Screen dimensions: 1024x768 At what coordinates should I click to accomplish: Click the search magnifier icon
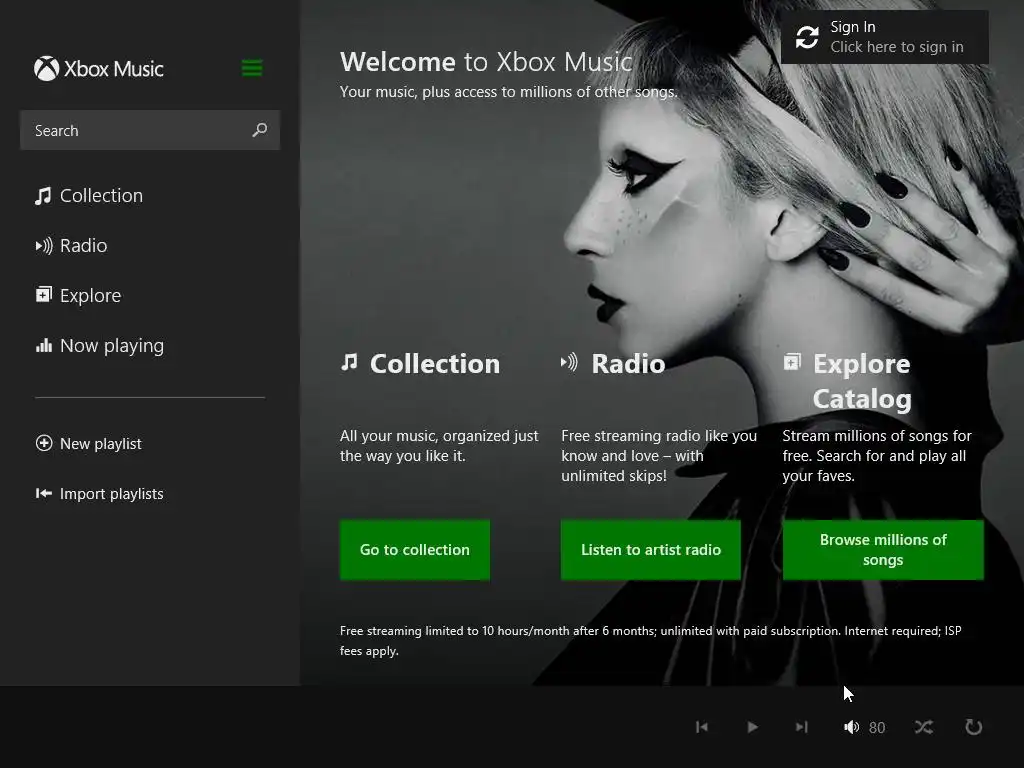(x=260, y=130)
